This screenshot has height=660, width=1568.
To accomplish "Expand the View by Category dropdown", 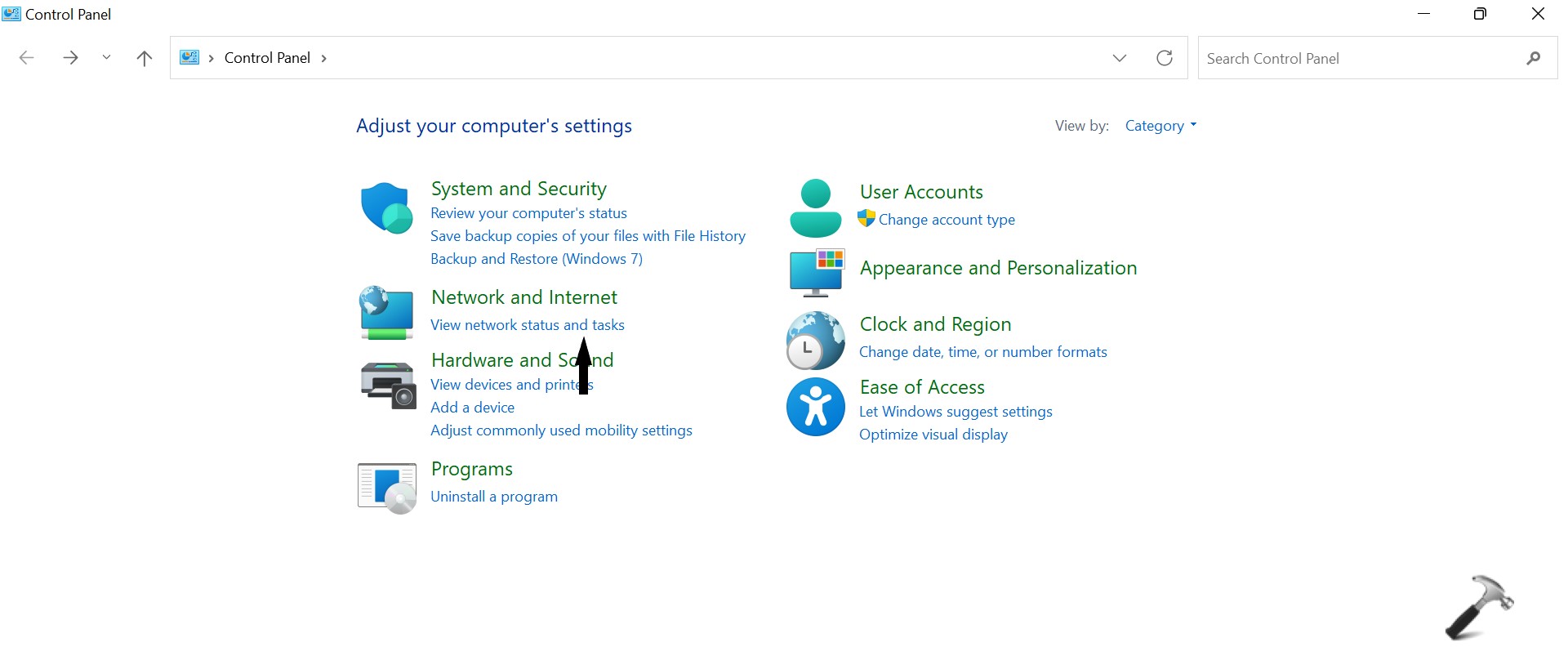I will [1160, 126].
